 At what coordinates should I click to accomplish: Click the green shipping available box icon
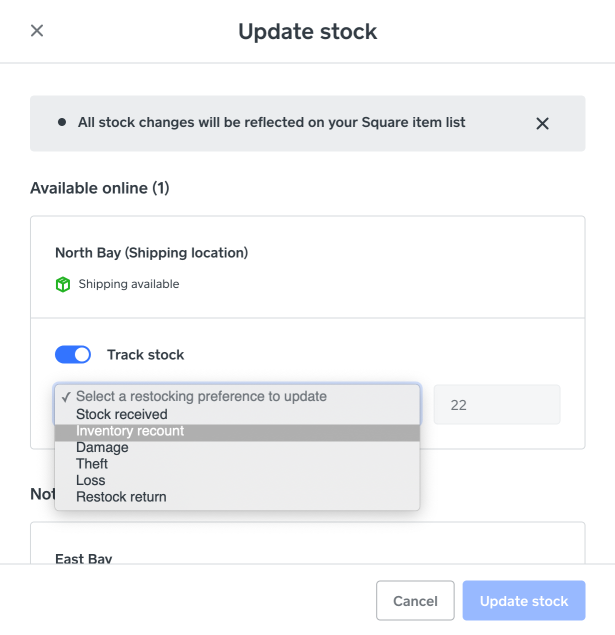pyautogui.click(x=63, y=284)
